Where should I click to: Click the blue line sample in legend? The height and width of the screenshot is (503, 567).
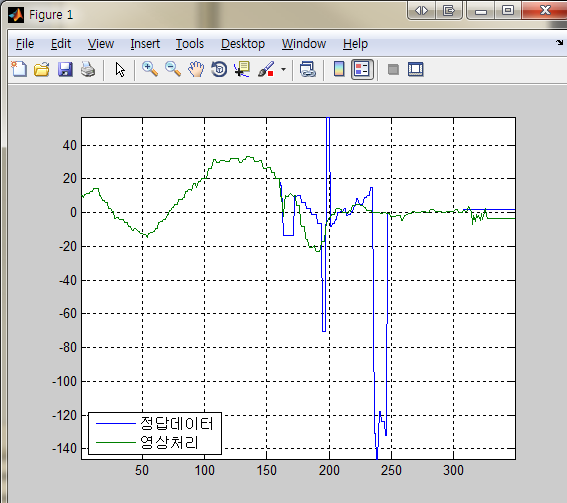[x=116, y=423]
